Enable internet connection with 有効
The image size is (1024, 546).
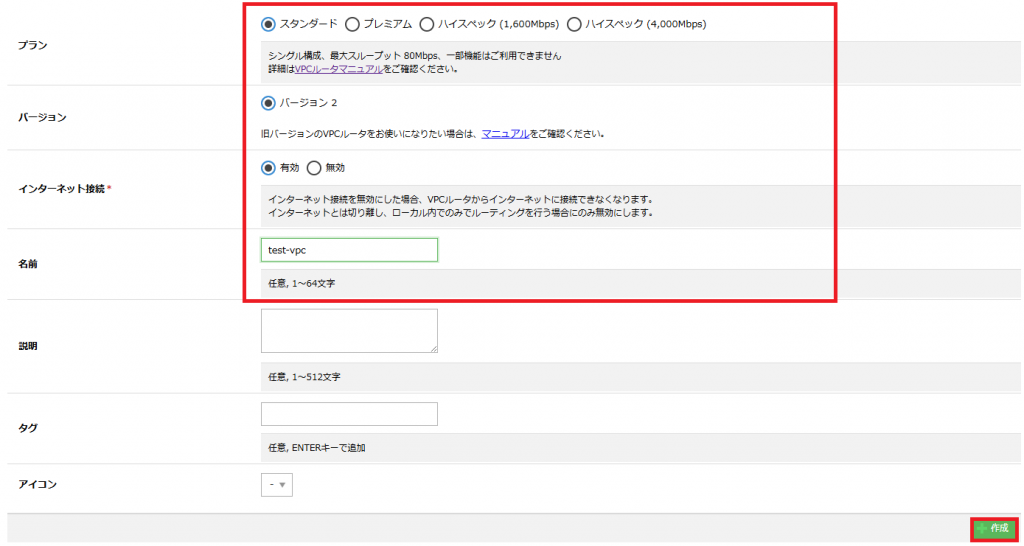(268, 168)
